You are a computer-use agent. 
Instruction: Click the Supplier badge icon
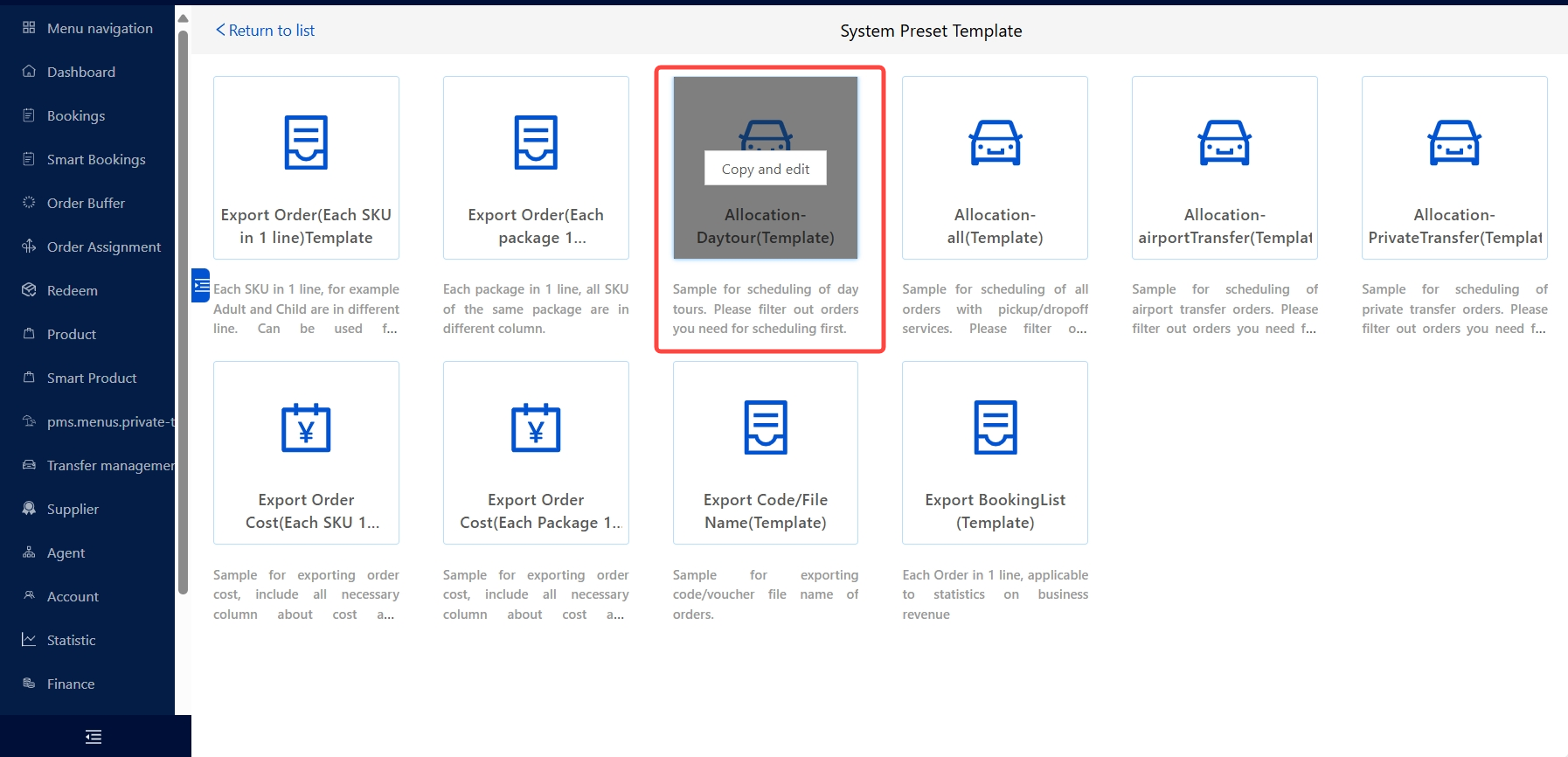(x=29, y=509)
